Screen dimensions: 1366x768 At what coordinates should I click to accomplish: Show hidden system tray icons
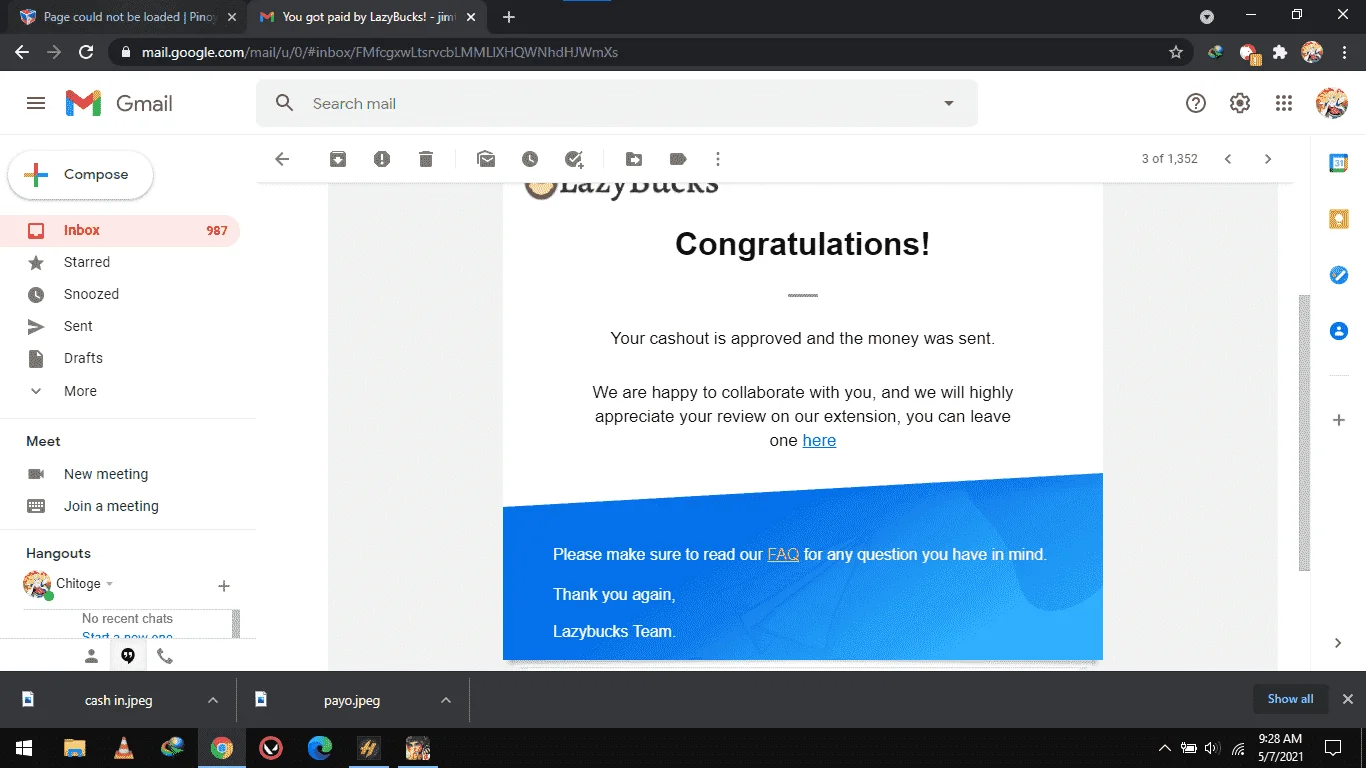(x=1164, y=748)
